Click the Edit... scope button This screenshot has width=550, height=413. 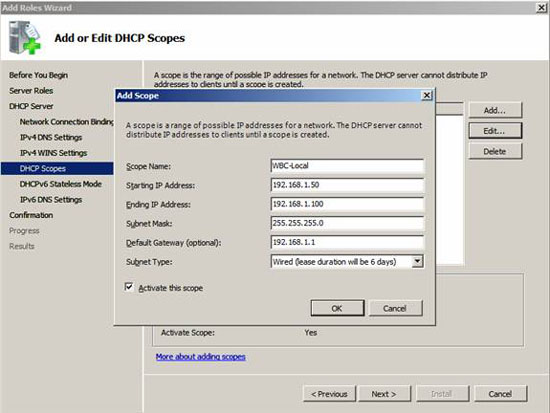click(495, 131)
